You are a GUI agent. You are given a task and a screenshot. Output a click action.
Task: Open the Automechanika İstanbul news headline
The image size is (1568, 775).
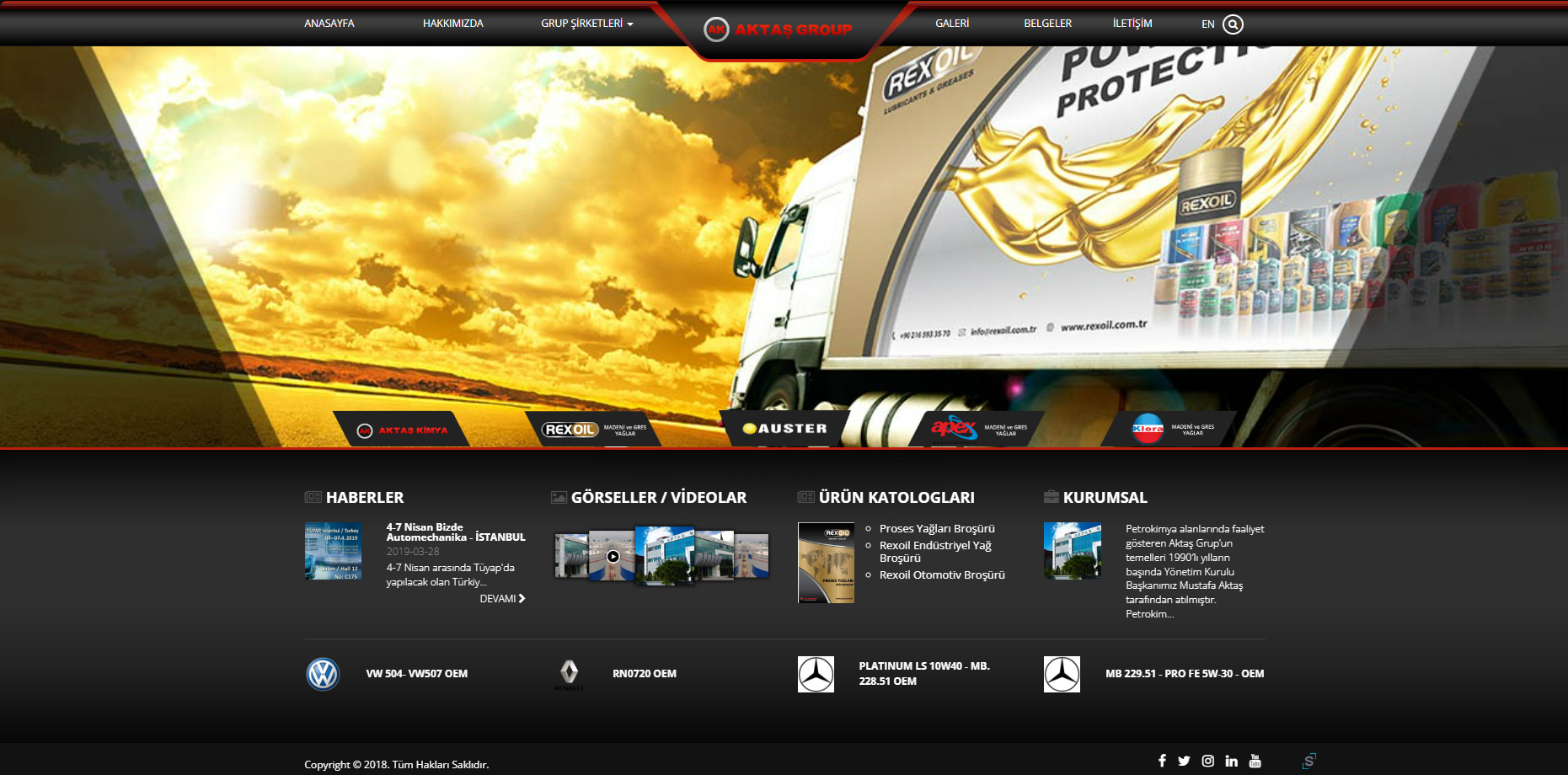[456, 532]
